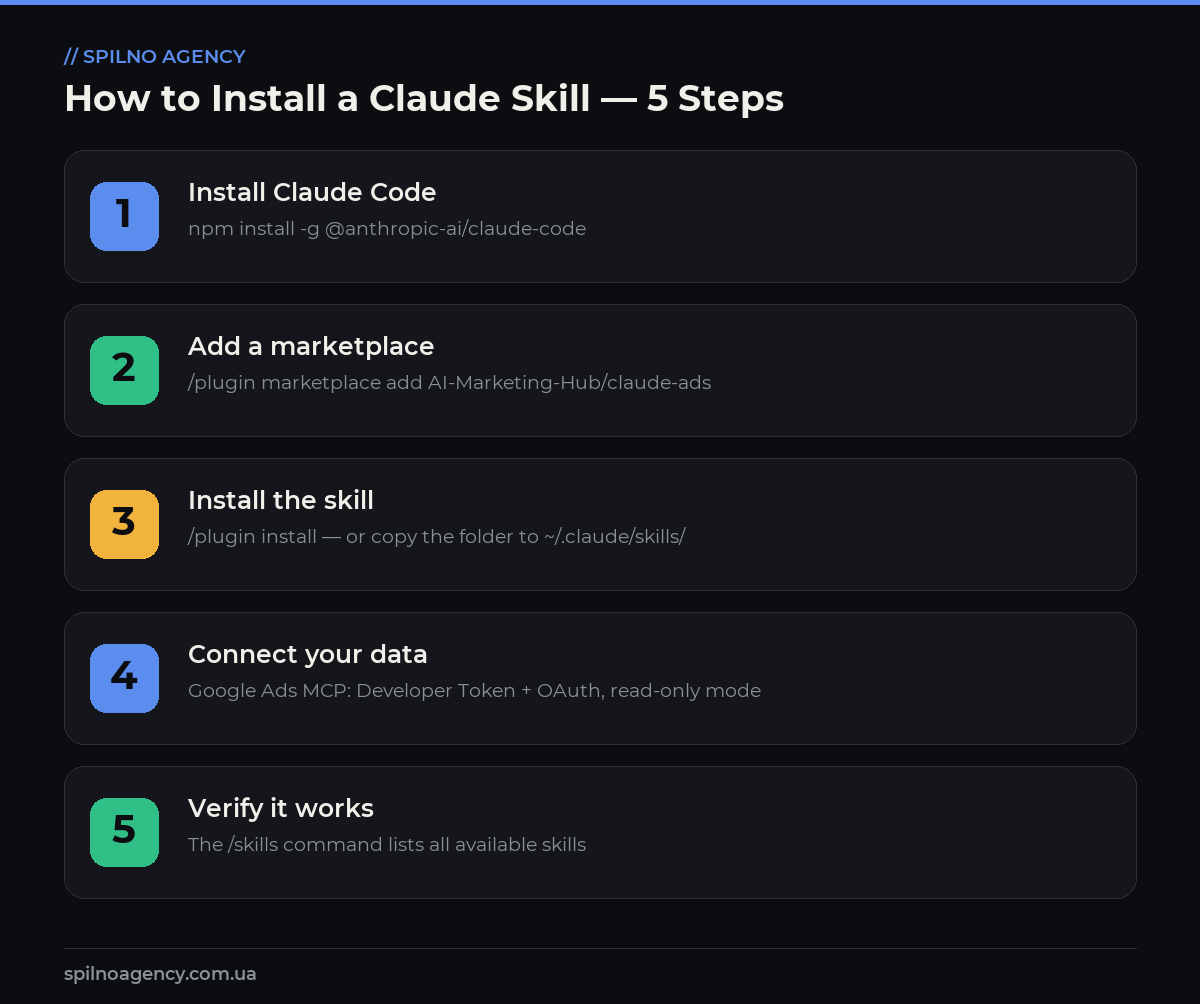The image size is (1200, 1004).
Task: Click the /skills command description text
Action: click(387, 845)
